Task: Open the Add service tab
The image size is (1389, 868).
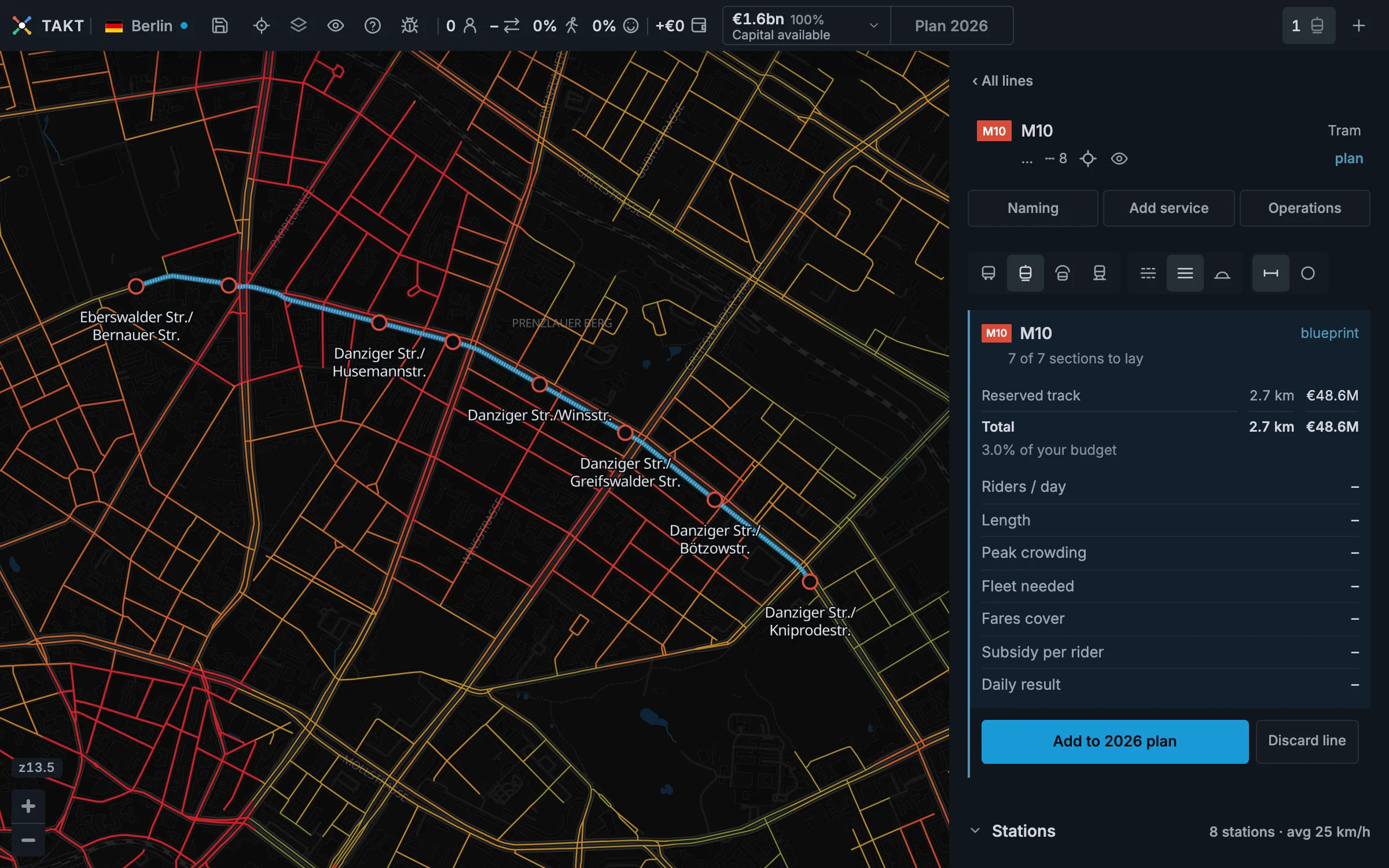Action: point(1168,208)
